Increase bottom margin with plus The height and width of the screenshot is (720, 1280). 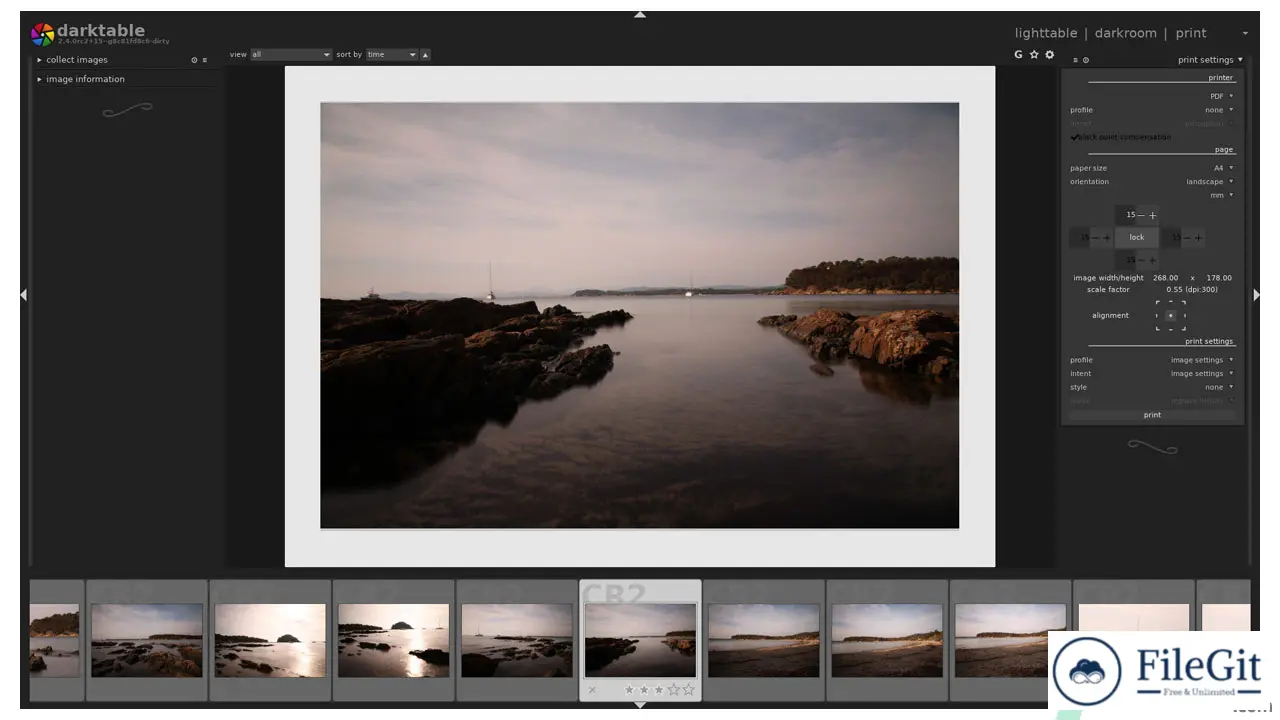tap(1152, 260)
